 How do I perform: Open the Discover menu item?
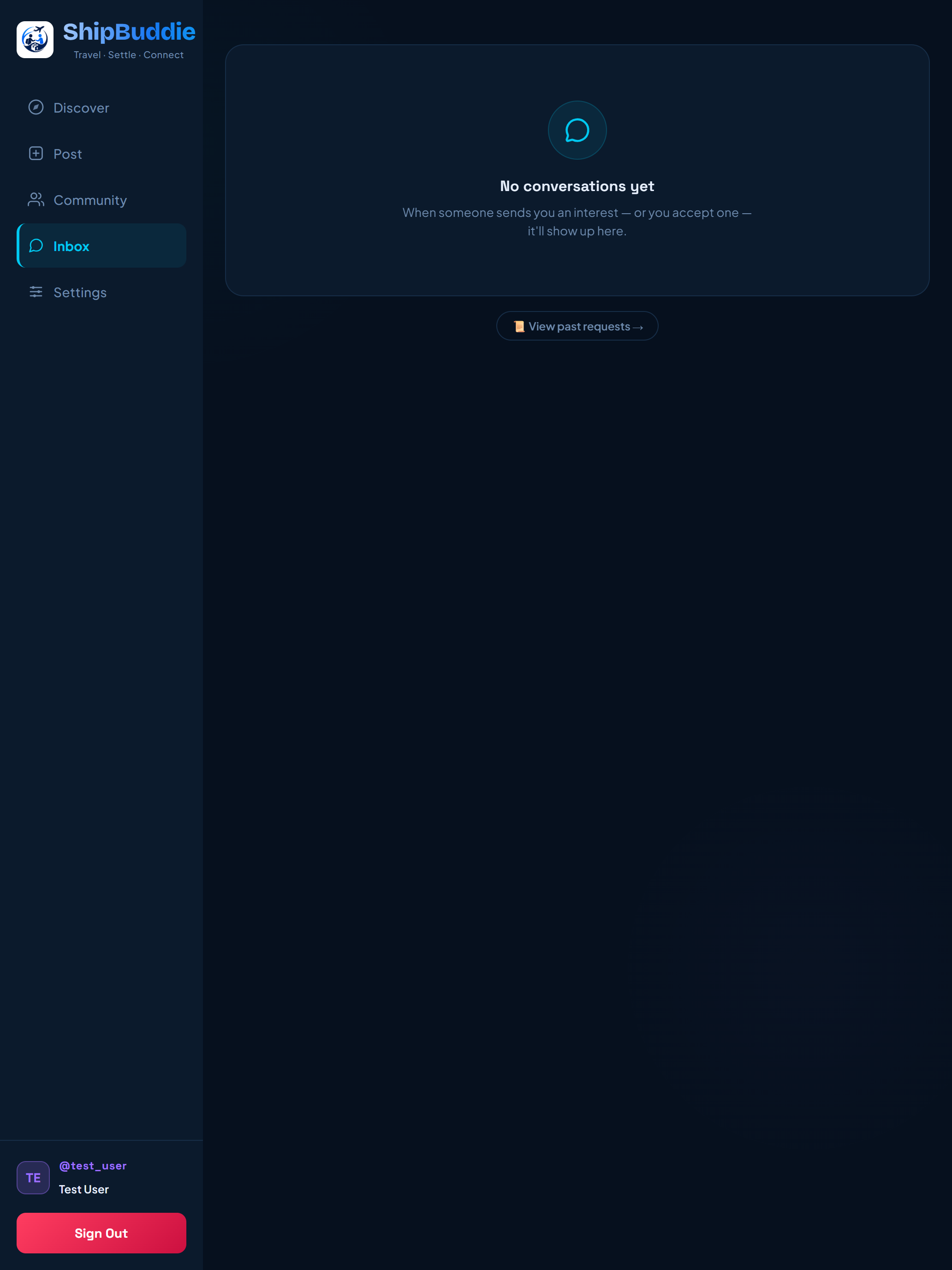pyautogui.click(x=101, y=108)
